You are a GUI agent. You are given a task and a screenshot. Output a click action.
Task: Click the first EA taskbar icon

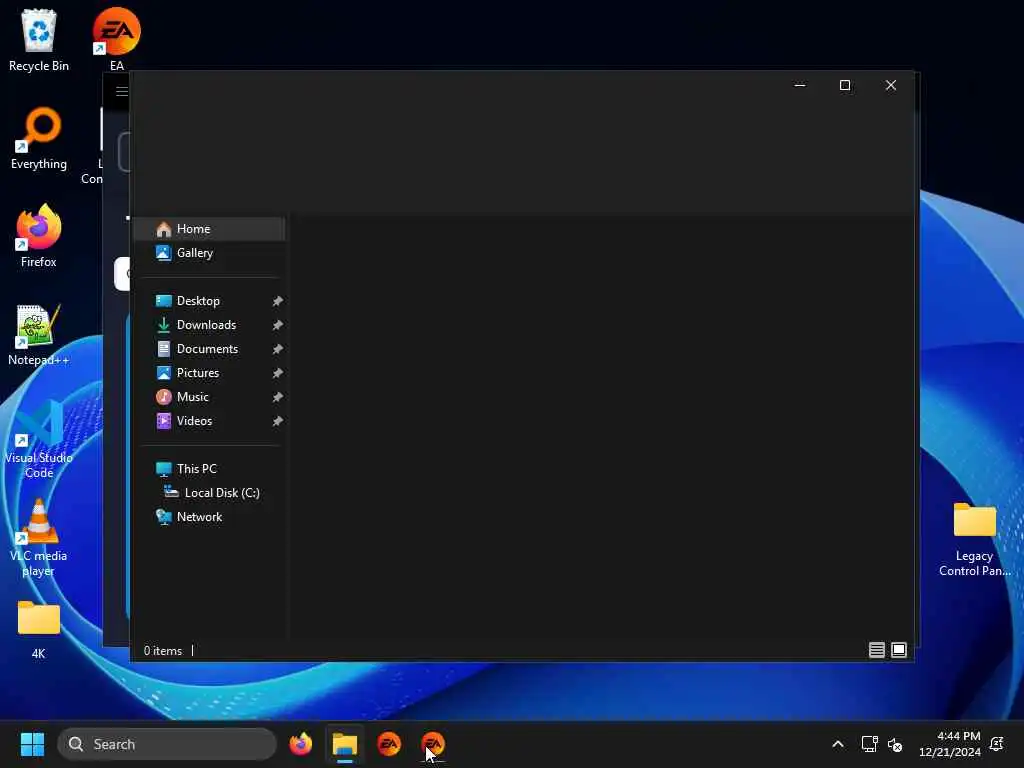pos(389,744)
